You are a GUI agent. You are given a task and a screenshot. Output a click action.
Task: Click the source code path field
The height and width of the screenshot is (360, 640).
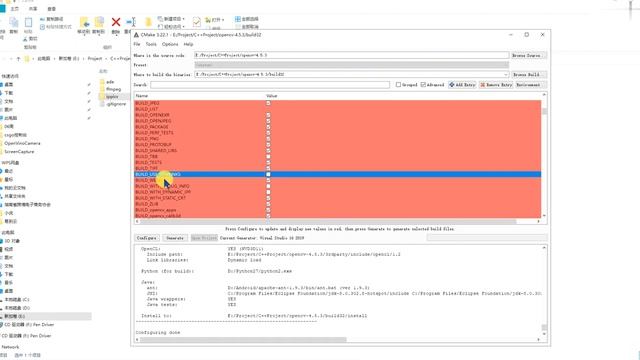[351, 55]
